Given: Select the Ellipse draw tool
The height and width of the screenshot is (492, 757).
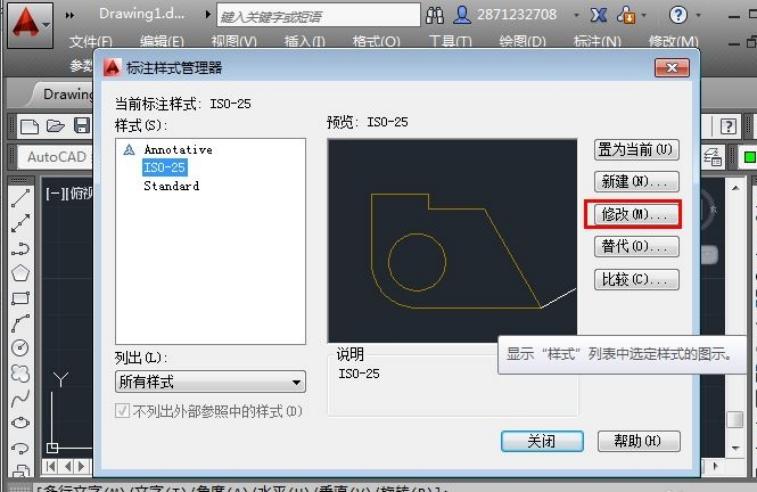Looking at the screenshot, I should click(21, 423).
